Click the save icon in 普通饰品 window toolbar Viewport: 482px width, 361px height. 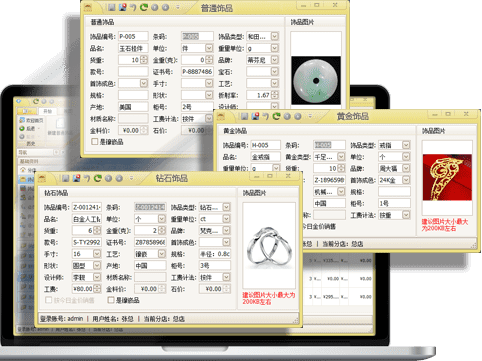112,7
